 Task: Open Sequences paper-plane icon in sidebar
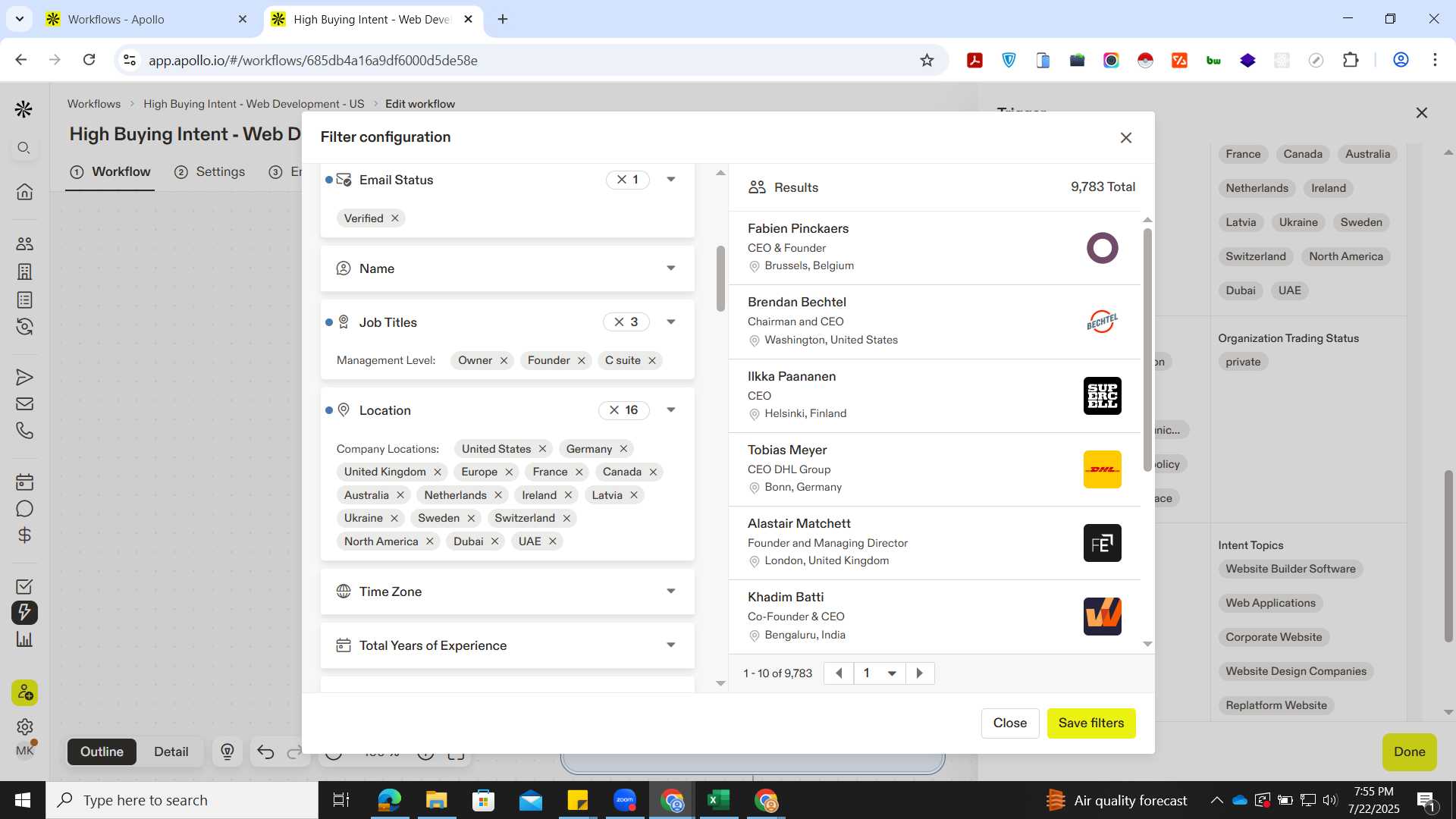[24, 377]
